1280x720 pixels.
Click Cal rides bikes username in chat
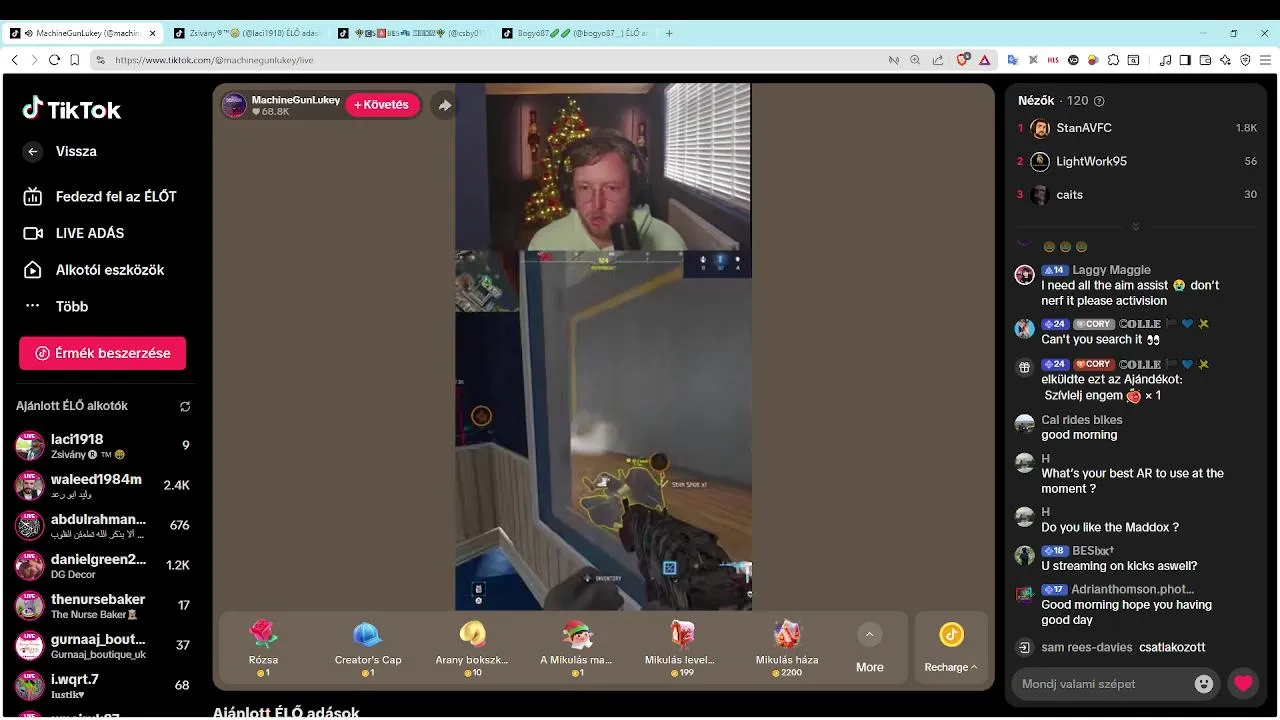pos(1082,420)
